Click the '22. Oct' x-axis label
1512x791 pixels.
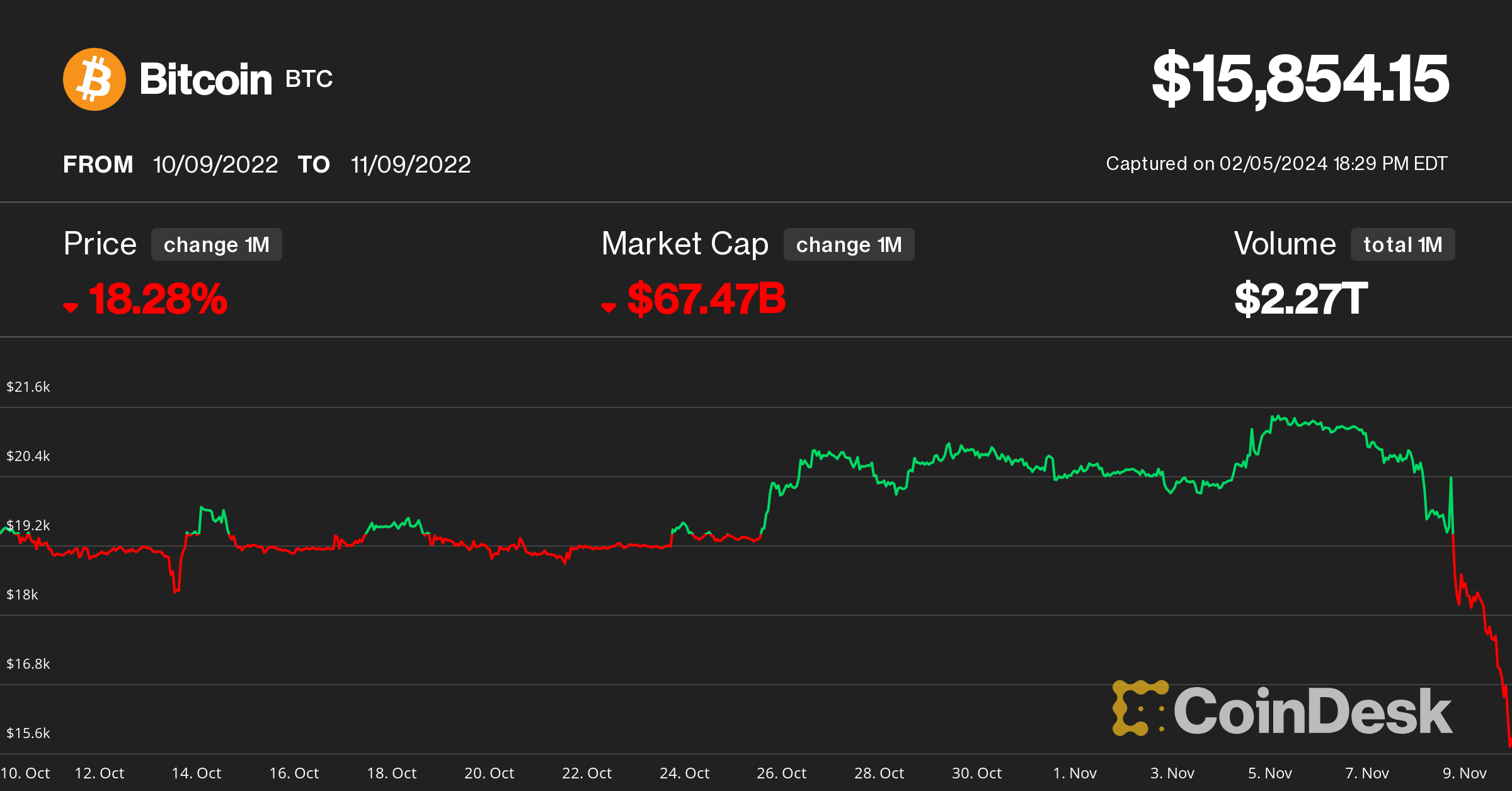click(587, 773)
